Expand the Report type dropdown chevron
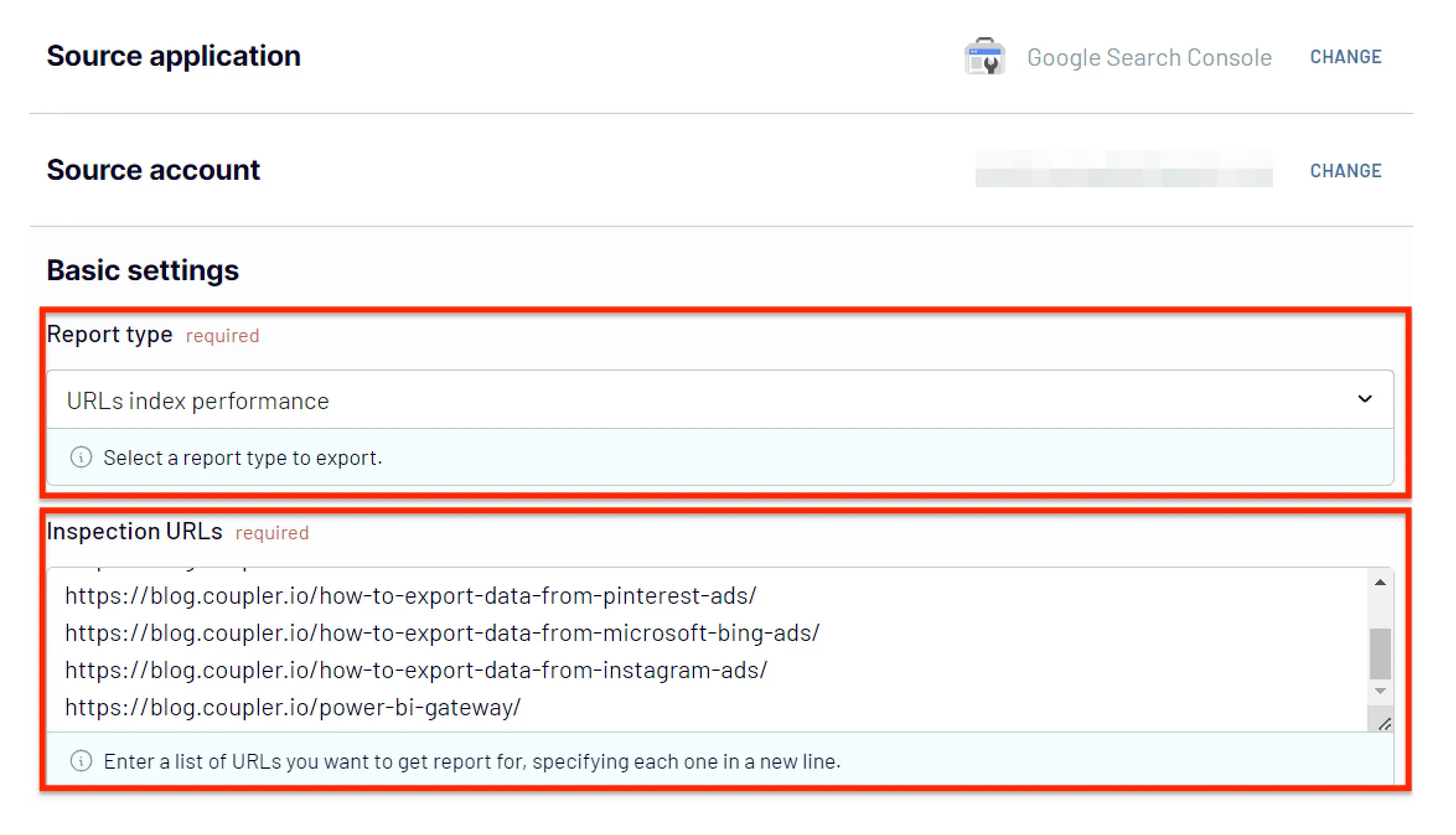This screenshot has height=835, width=1456. 1365,399
